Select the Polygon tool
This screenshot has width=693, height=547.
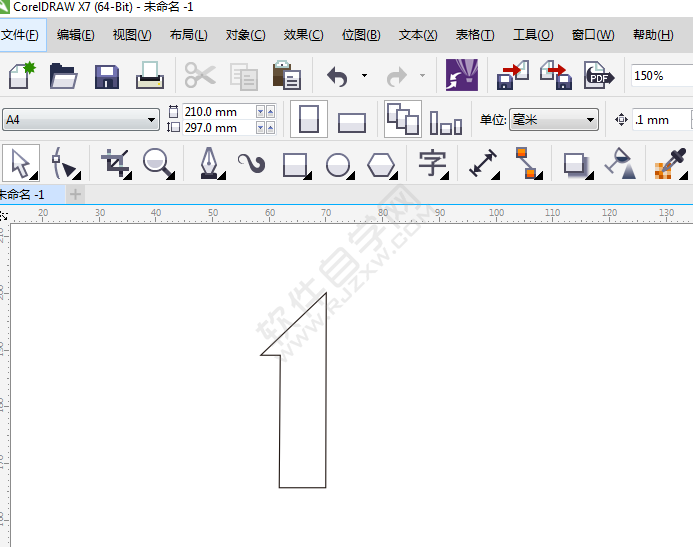click(381, 162)
